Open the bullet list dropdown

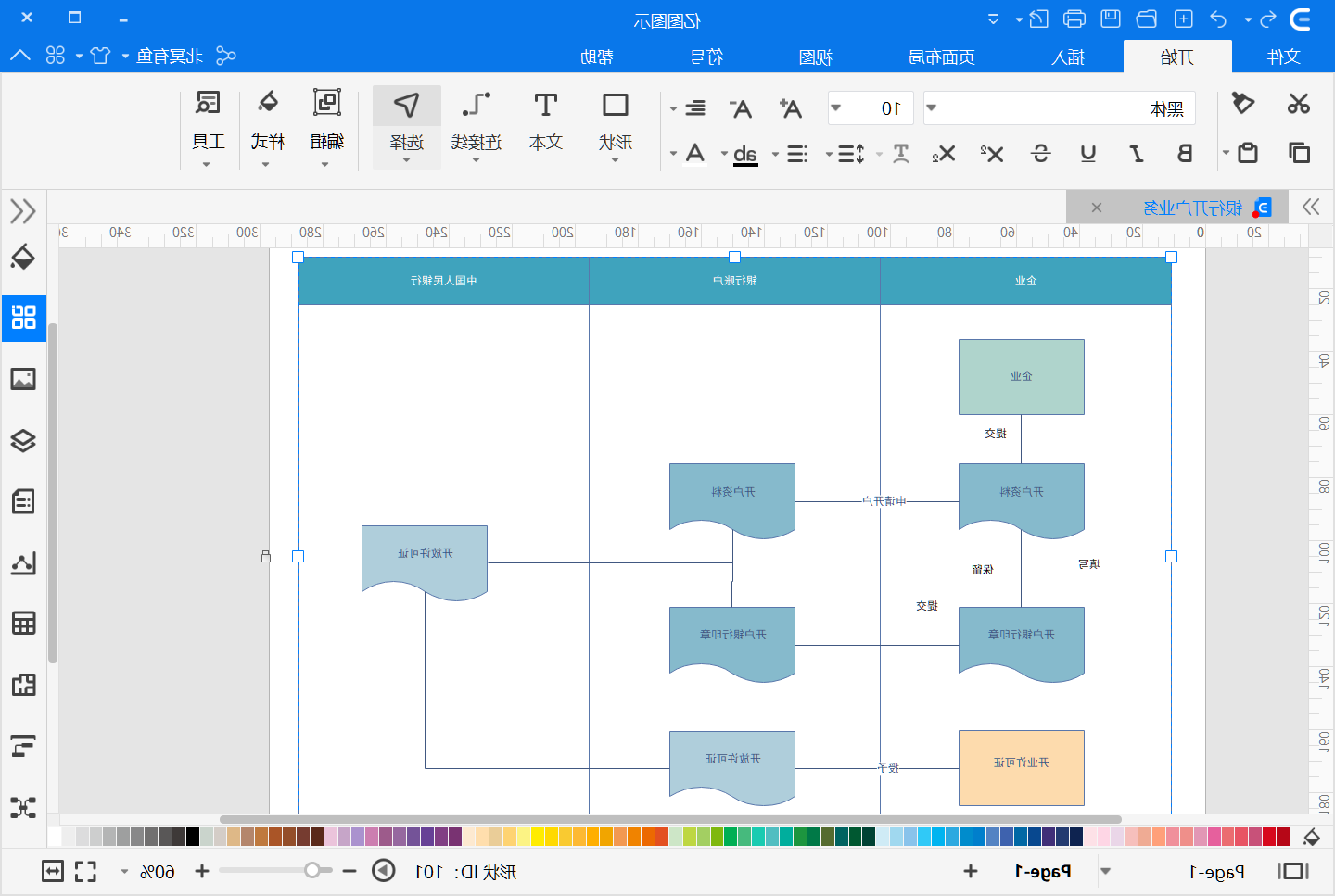pyautogui.click(x=791, y=153)
